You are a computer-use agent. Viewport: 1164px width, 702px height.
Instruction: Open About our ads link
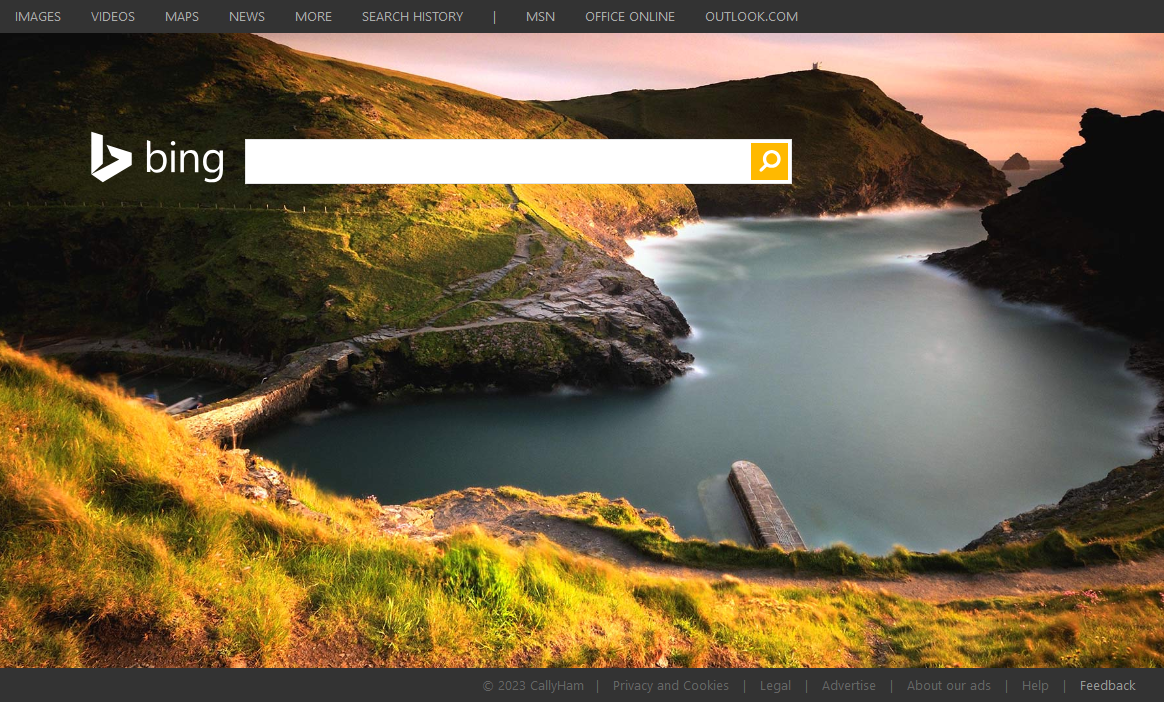(x=949, y=686)
